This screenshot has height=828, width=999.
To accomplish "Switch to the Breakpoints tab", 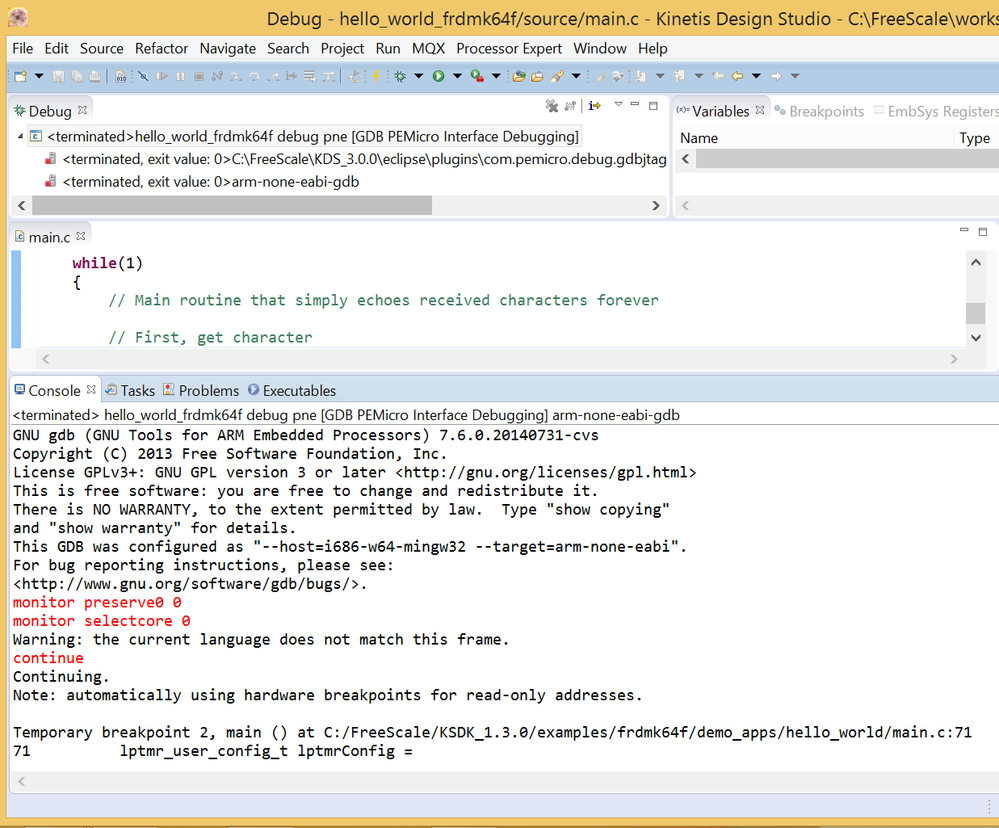I will point(819,111).
